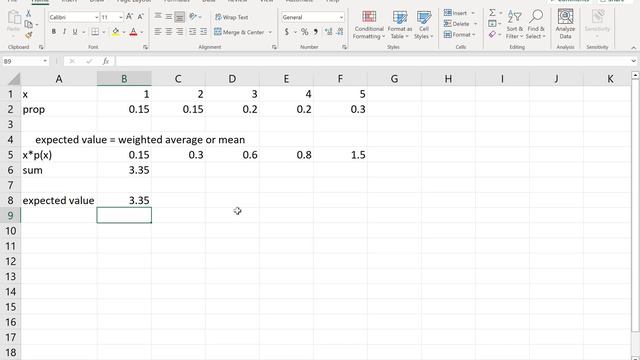Open the font color dropdown arrow
The width and height of the screenshot is (640, 360).
point(142,32)
